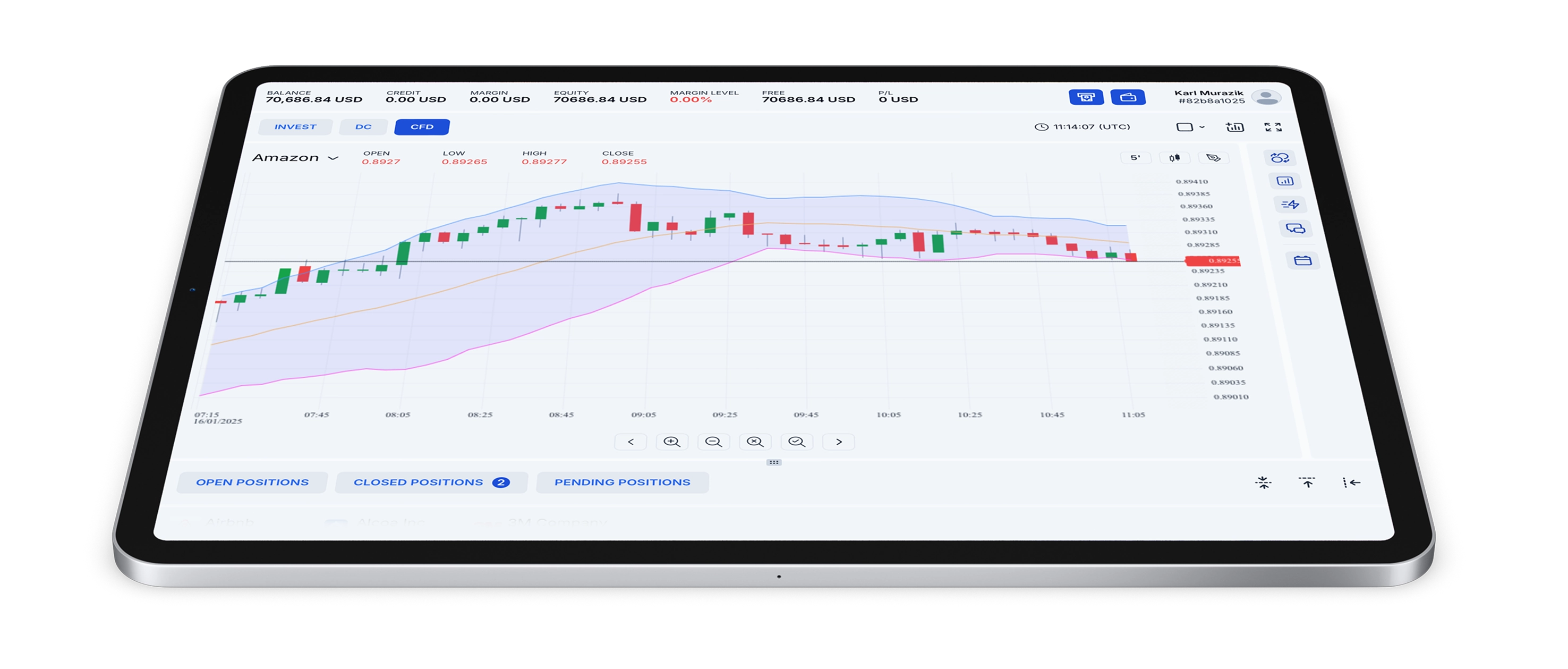The height and width of the screenshot is (669, 1568).
Task: Reset the chart zoom with the X magnifier
Action: (x=755, y=442)
